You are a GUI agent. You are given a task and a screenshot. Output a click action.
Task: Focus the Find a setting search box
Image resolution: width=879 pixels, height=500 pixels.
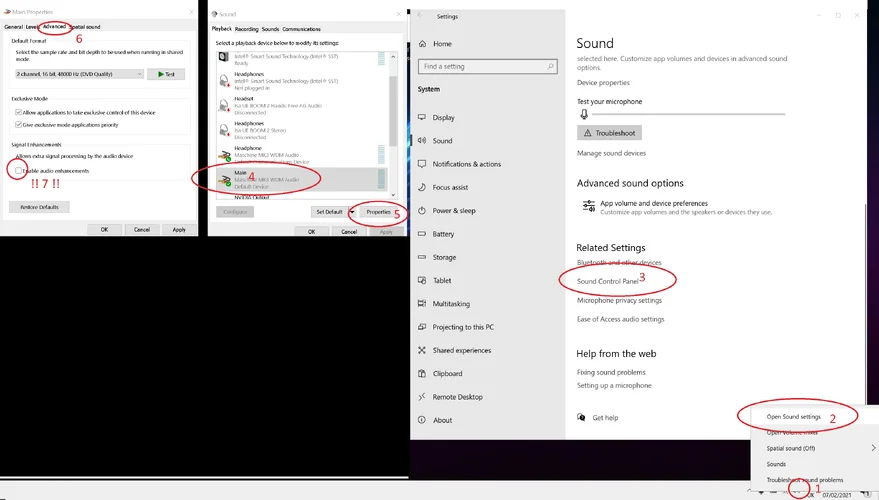click(x=487, y=66)
